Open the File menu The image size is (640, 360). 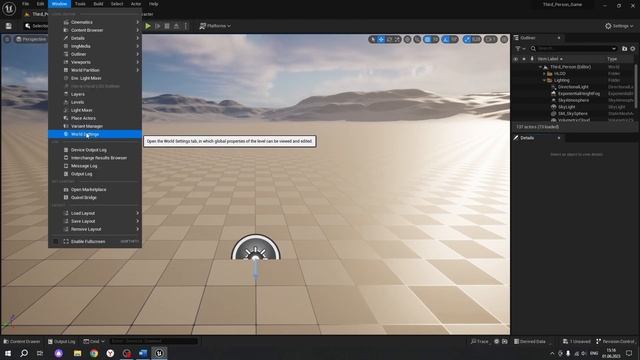(25, 4)
